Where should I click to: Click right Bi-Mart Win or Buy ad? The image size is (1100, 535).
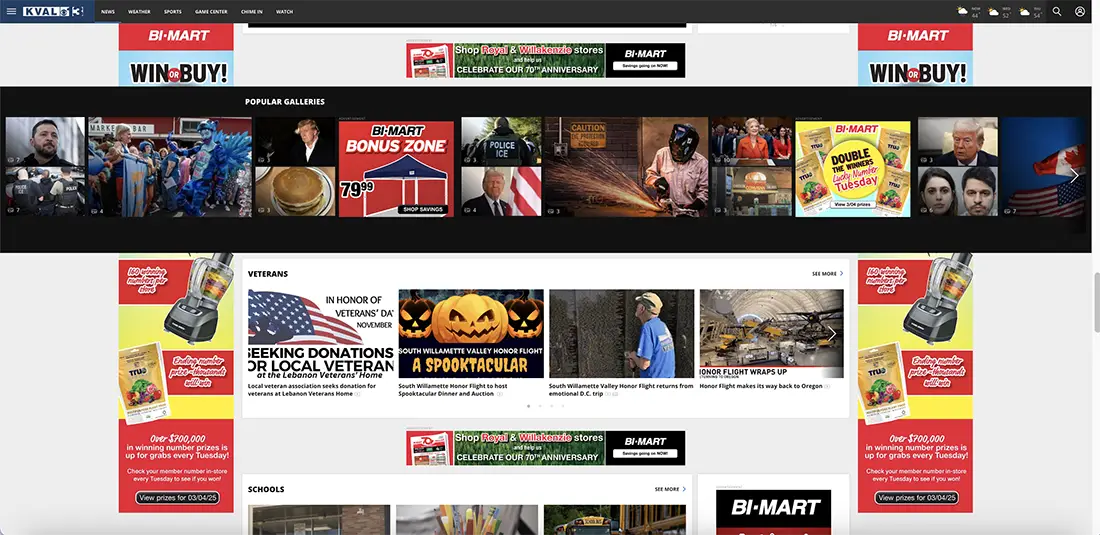coord(915,55)
